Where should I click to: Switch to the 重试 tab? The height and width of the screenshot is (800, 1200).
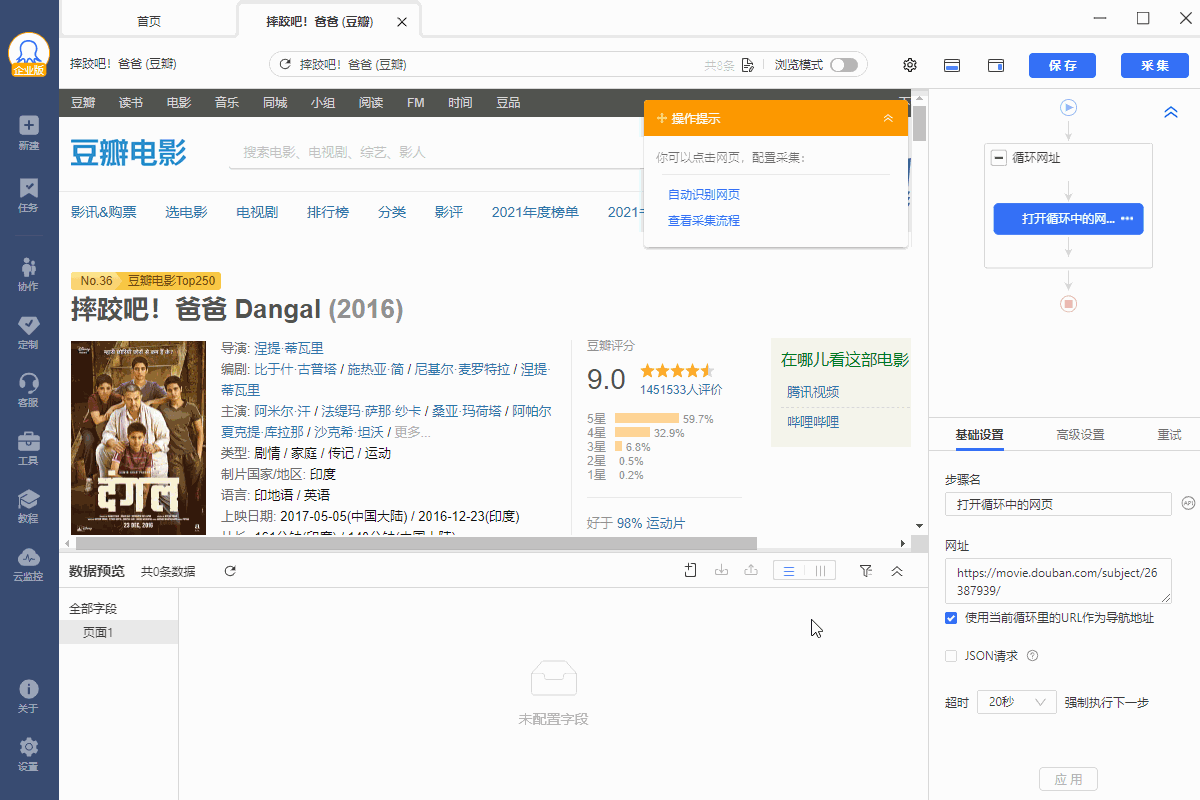tap(1169, 435)
